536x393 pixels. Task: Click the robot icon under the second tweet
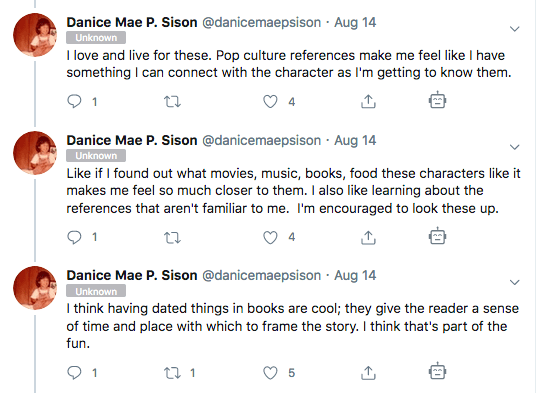[x=438, y=236]
